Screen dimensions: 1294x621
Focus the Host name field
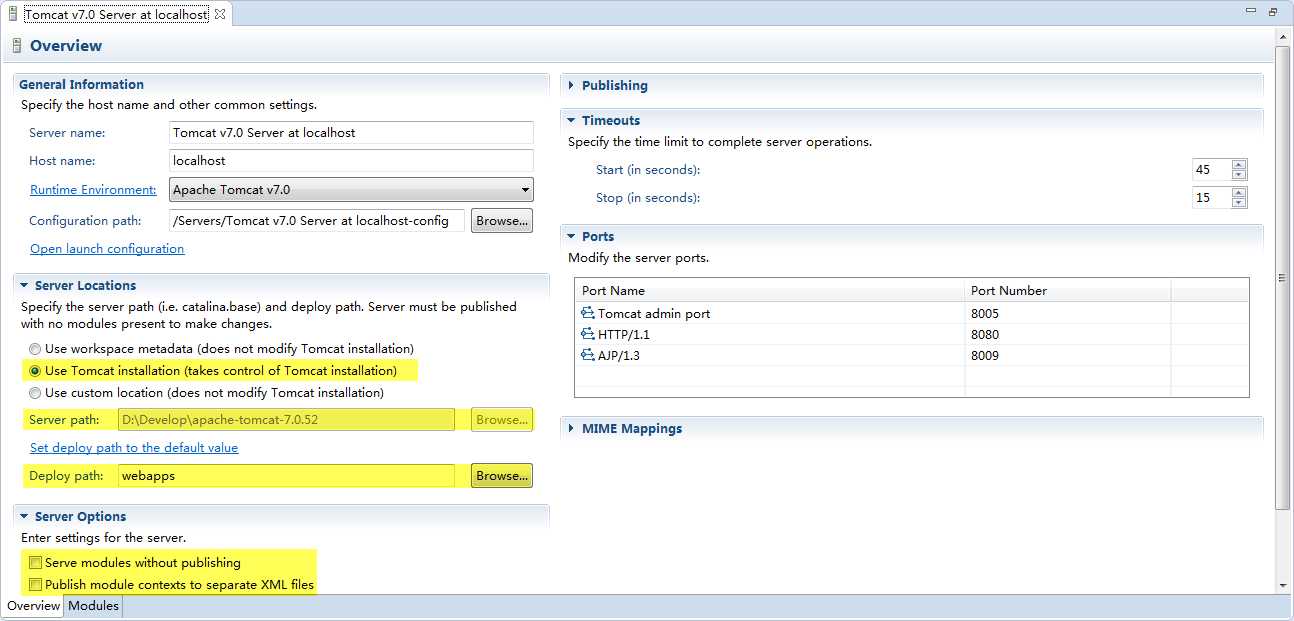(351, 161)
